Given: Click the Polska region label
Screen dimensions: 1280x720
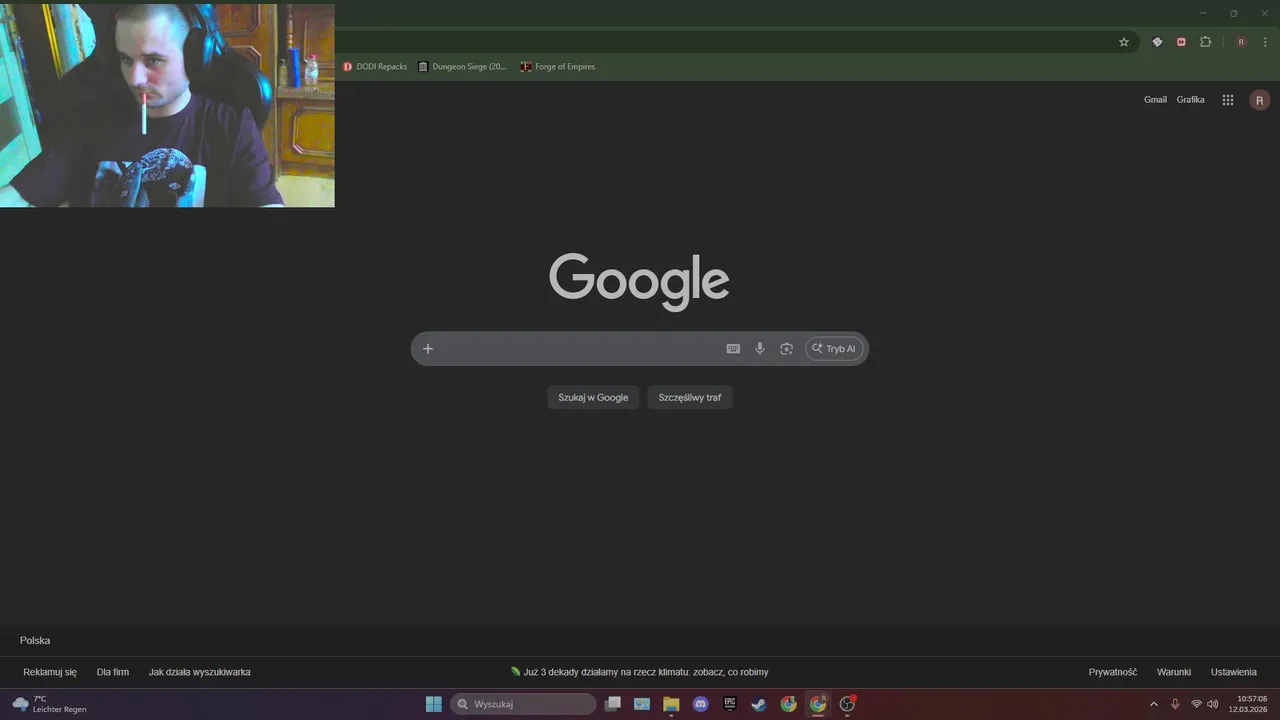Looking at the screenshot, I should pyautogui.click(x=35, y=641).
